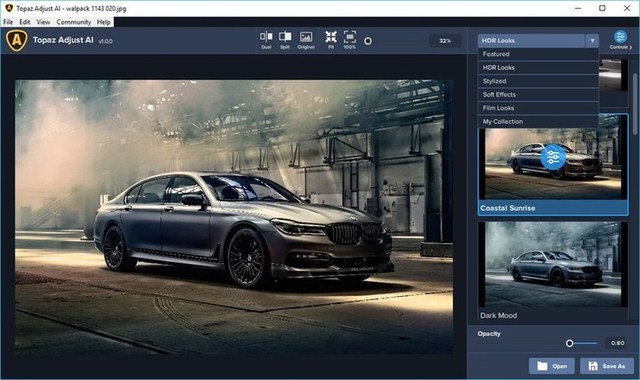This screenshot has height=380, width=640.
Task: Switch to Split view mode
Action: [285, 40]
